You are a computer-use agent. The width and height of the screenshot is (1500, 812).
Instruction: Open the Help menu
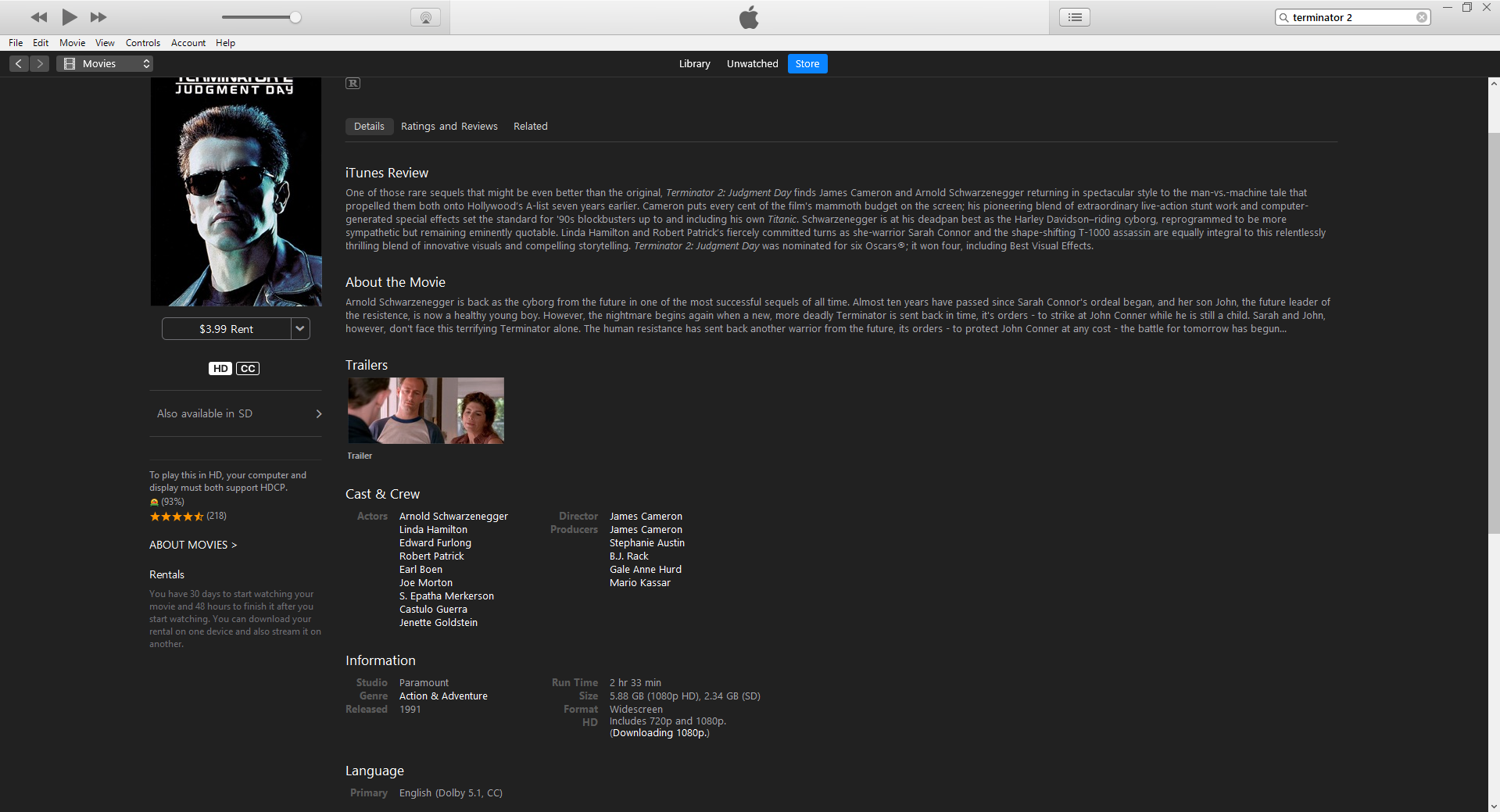(x=226, y=43)
